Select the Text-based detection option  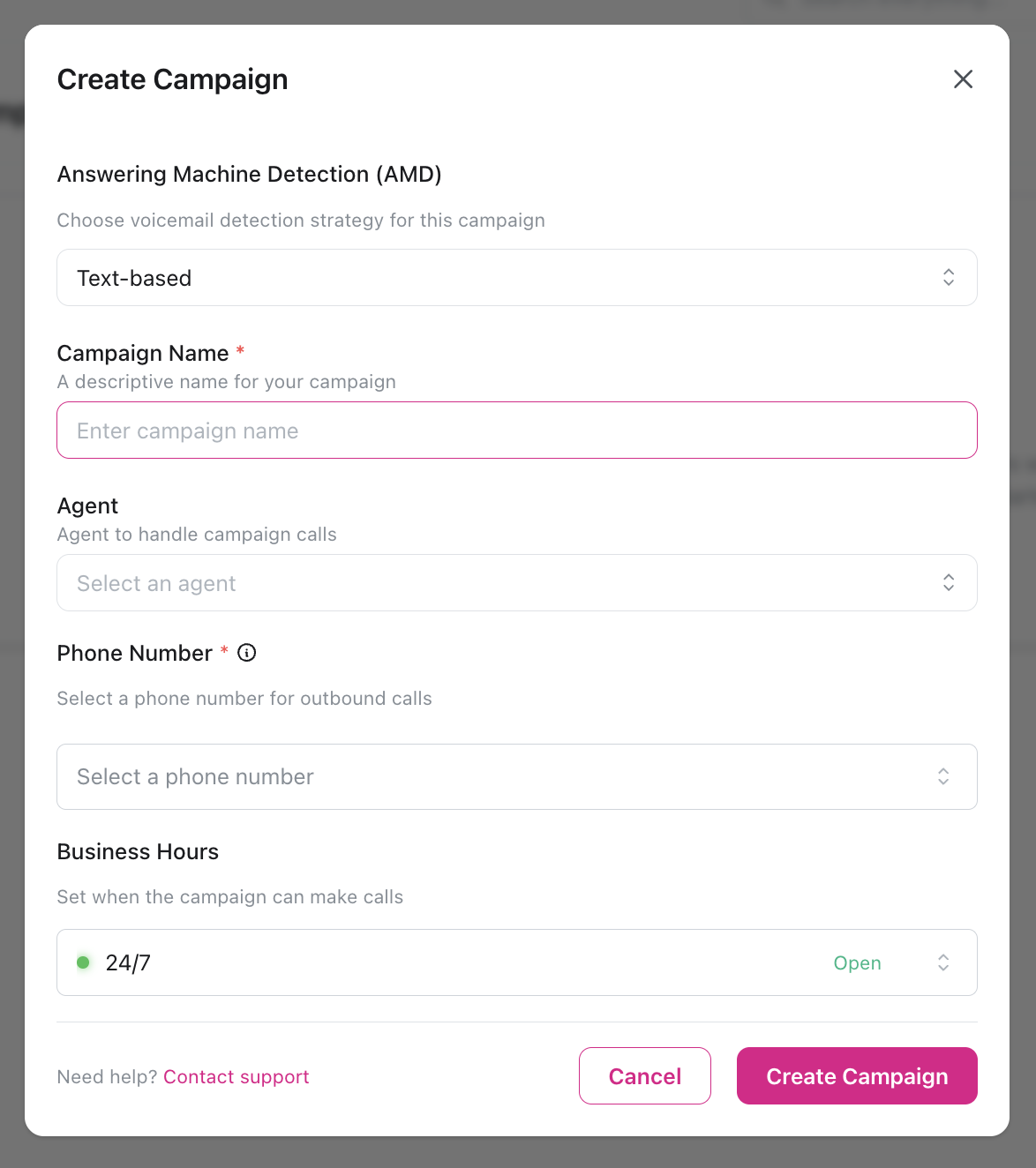[x=134, y=277]
